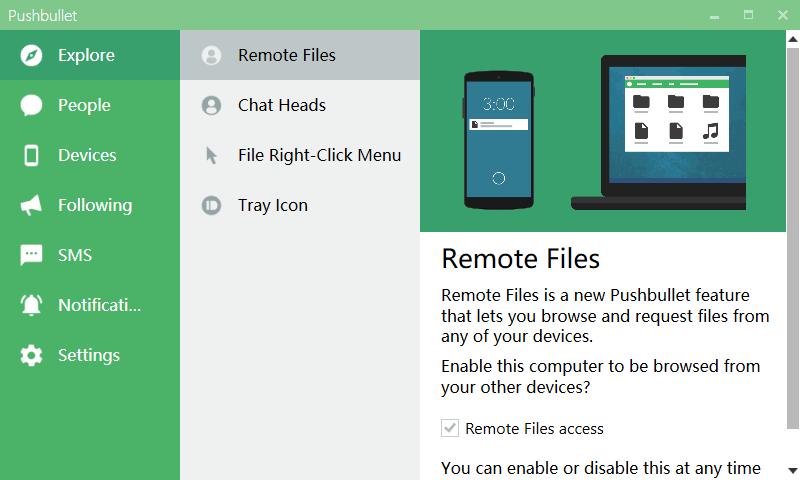Click the Explore compass icon
The width and height of the screenshot is (800, 480).
click(32, 55)
